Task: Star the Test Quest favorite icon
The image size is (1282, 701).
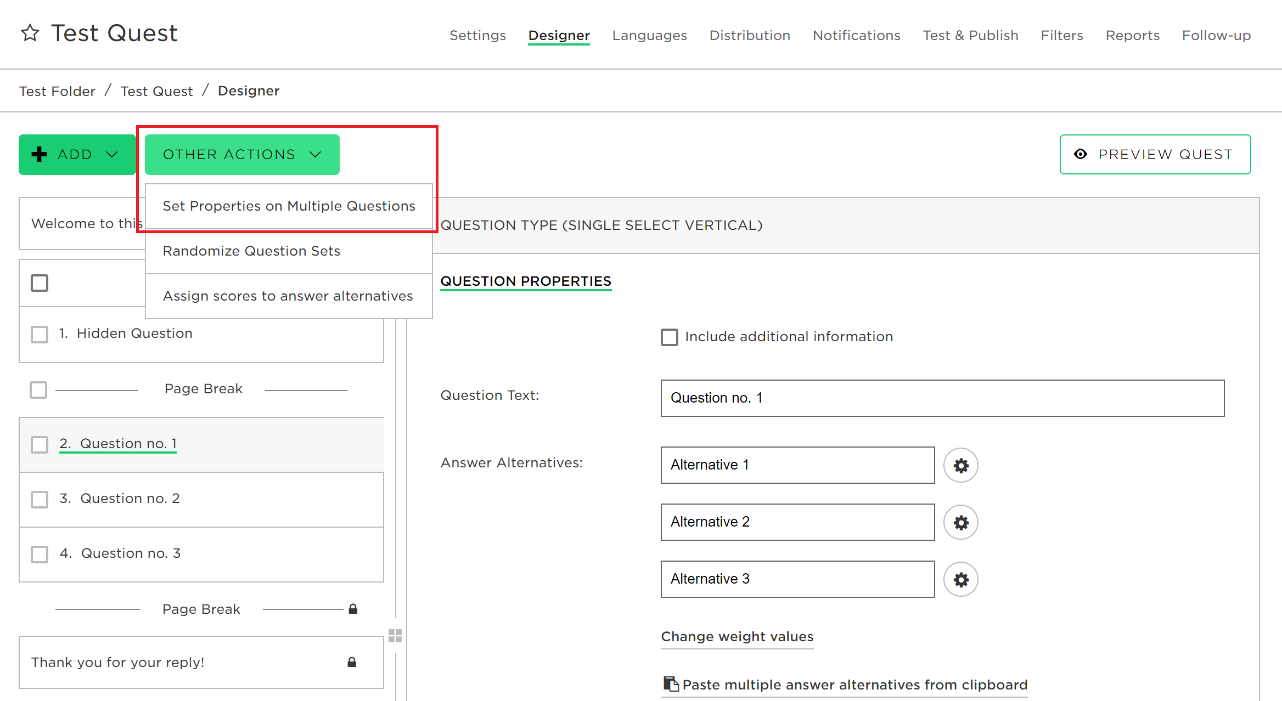Action: click(30, 33)
